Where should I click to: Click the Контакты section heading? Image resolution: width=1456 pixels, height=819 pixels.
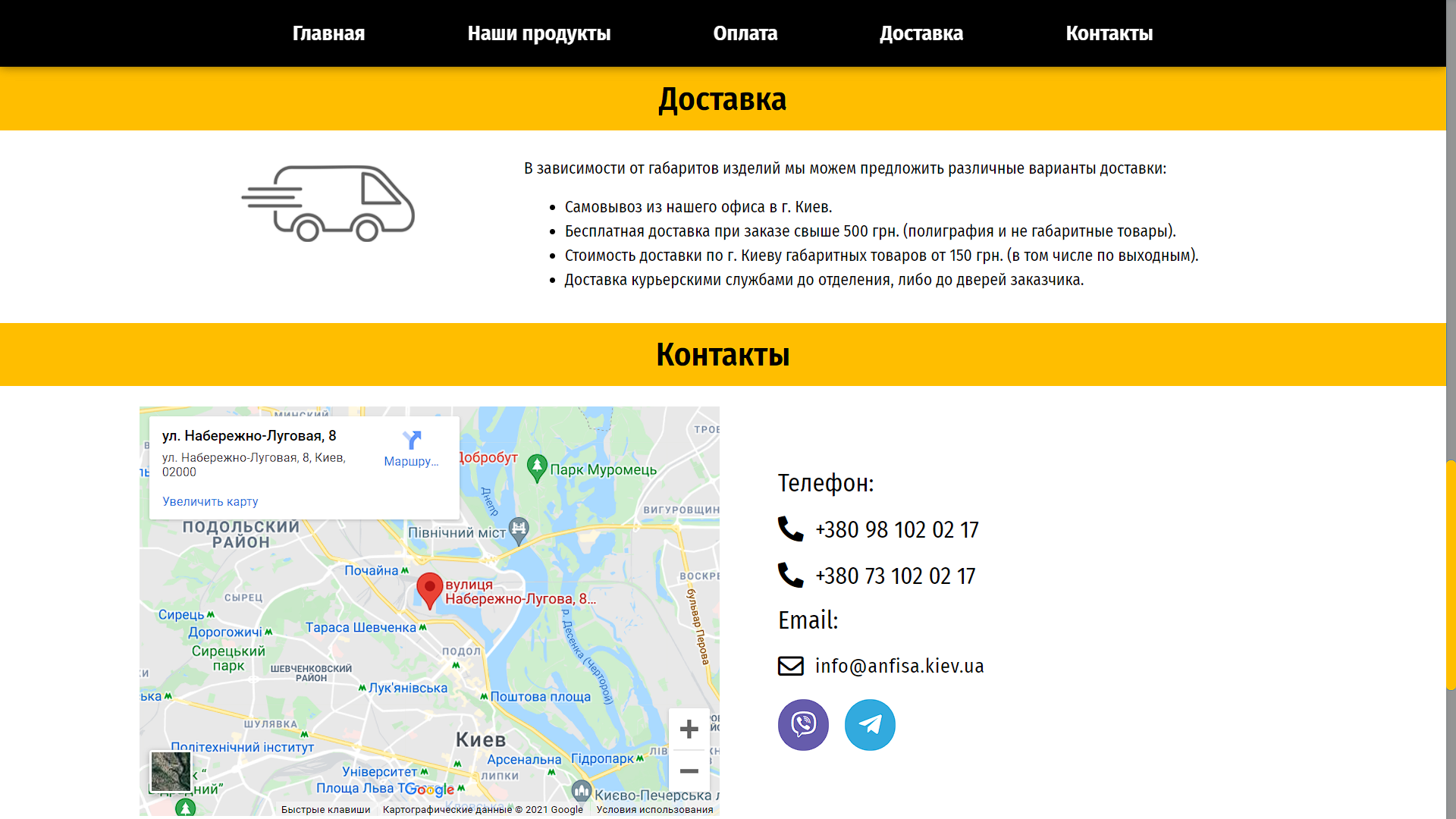pos(723,355)
